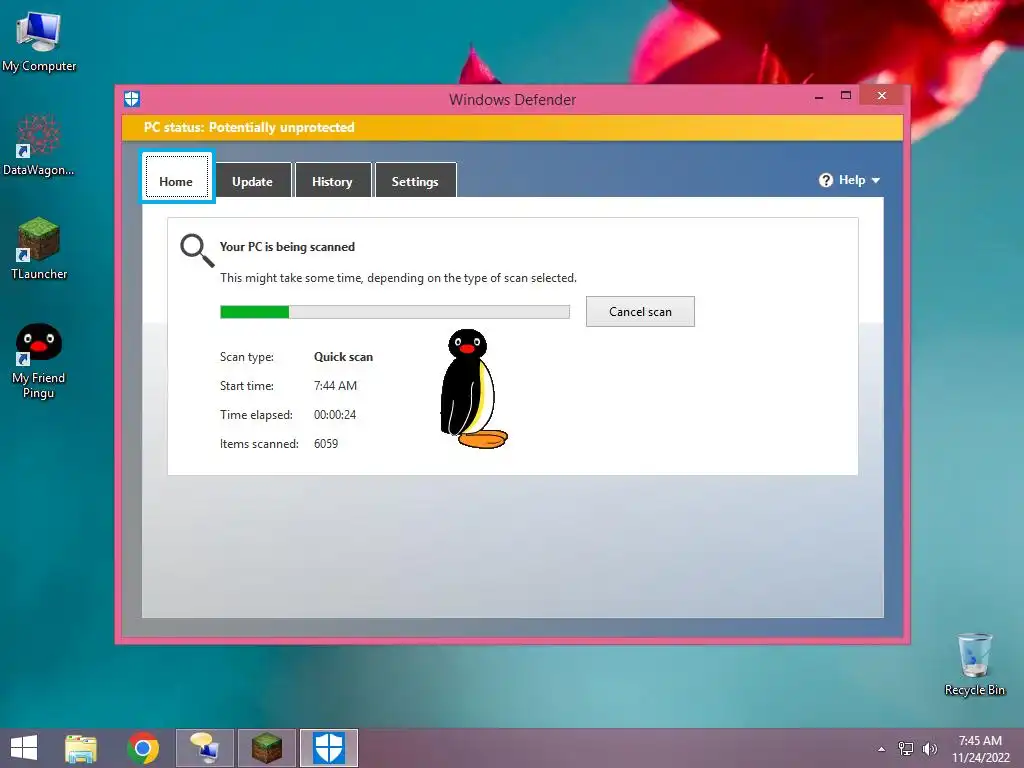Viewport: 1024px width, 768px height.
Task: Close the Windows Defender window
Action: coord(882,95)
